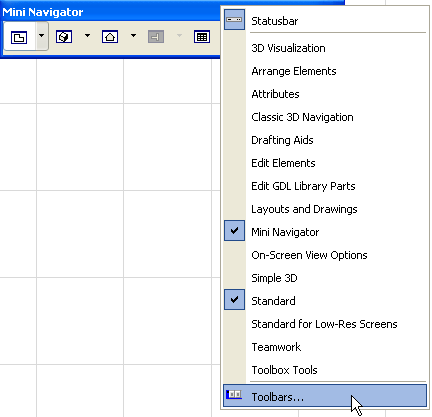Viewport: 432px width, 417px height.
Task: Click the Floor Plan icon in Mini Navigator
Action: (x=19, y=37)
